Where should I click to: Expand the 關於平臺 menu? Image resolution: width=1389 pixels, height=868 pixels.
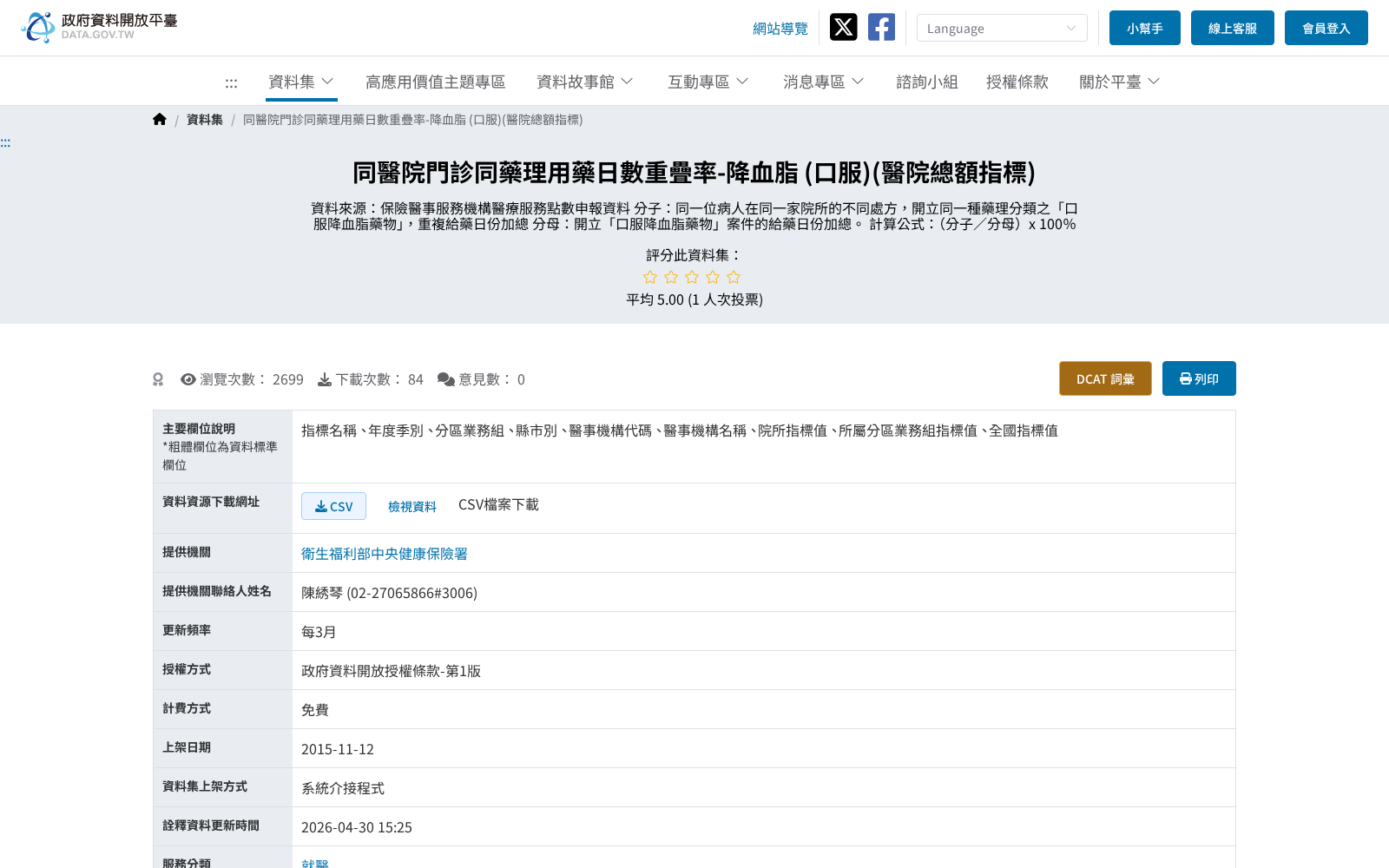click(1119, 82)
